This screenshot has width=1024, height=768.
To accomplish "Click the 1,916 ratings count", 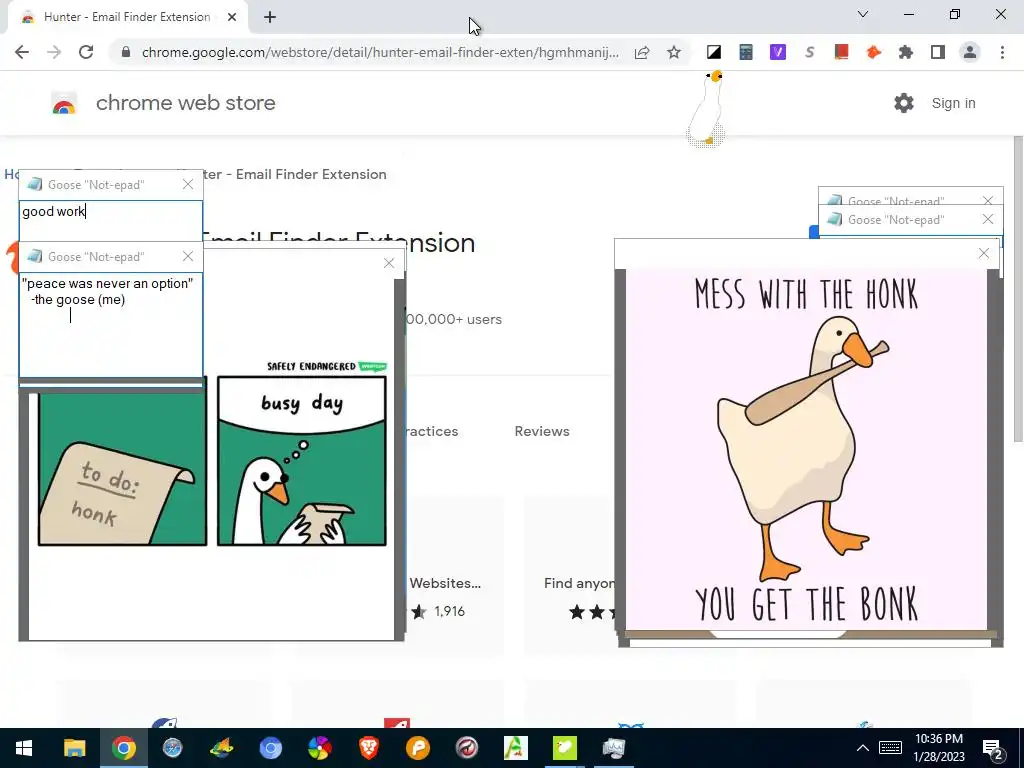I will [449, 611].
